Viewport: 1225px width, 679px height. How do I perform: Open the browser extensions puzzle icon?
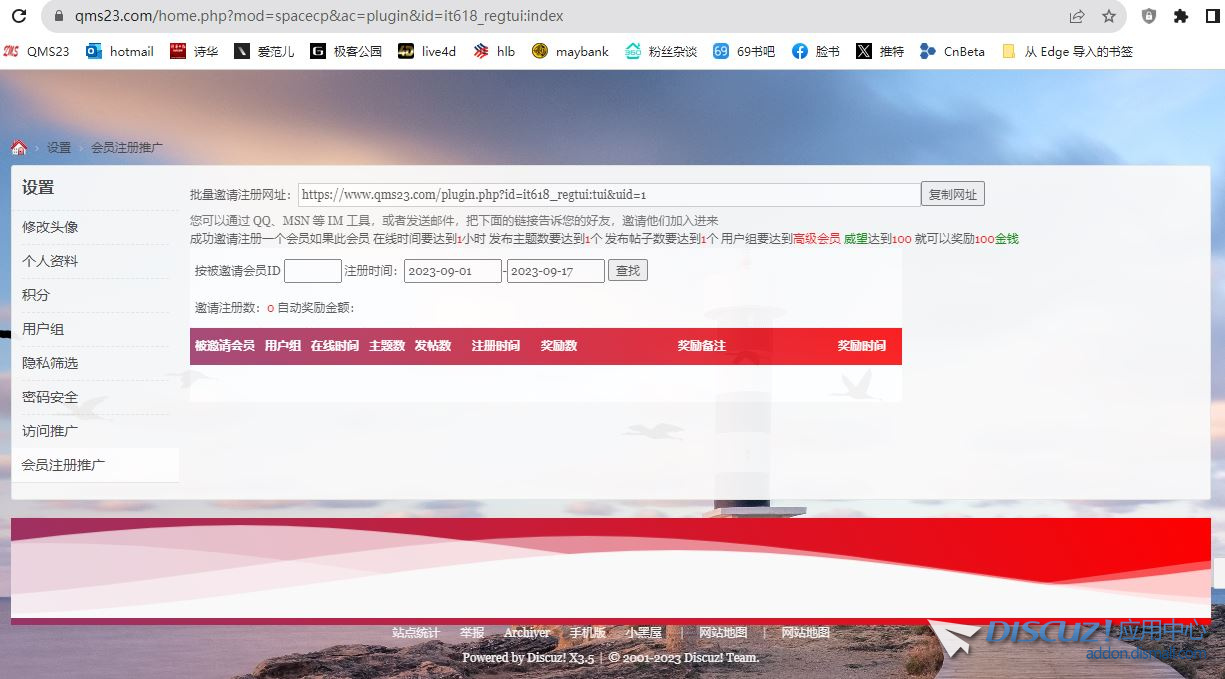1181,16
